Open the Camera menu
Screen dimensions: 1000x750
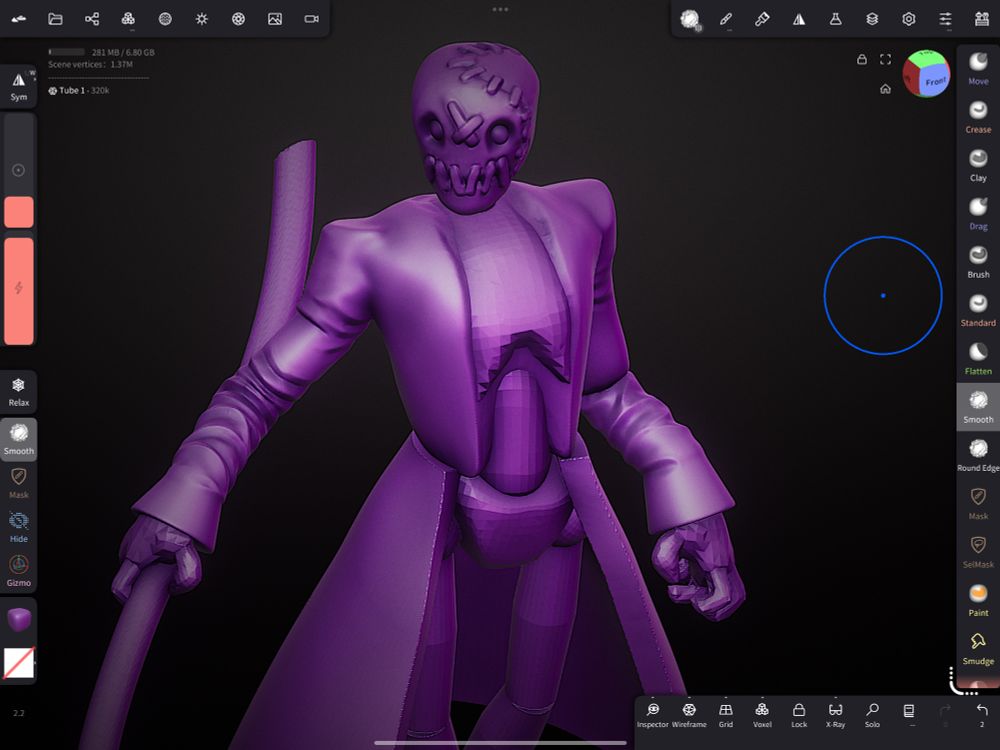(x=311, y=19)
